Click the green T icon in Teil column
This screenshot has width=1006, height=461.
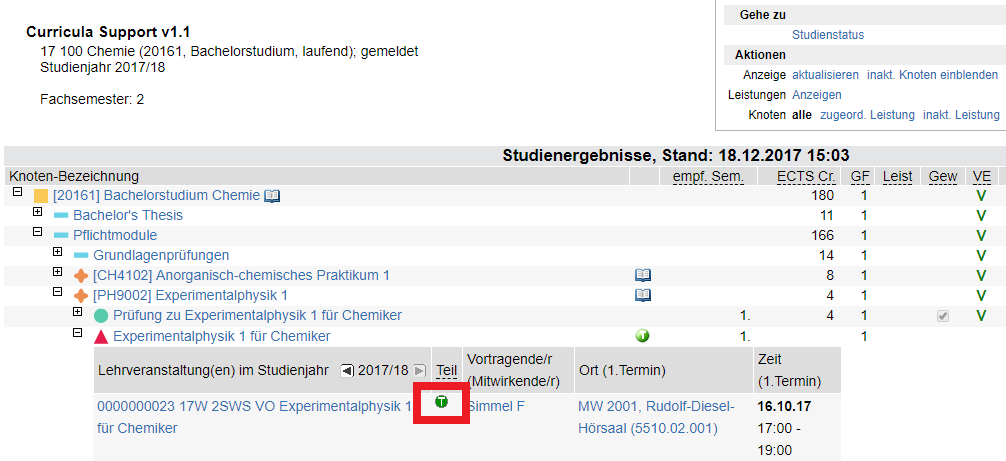pyautogui.click(x=441, y=402)
